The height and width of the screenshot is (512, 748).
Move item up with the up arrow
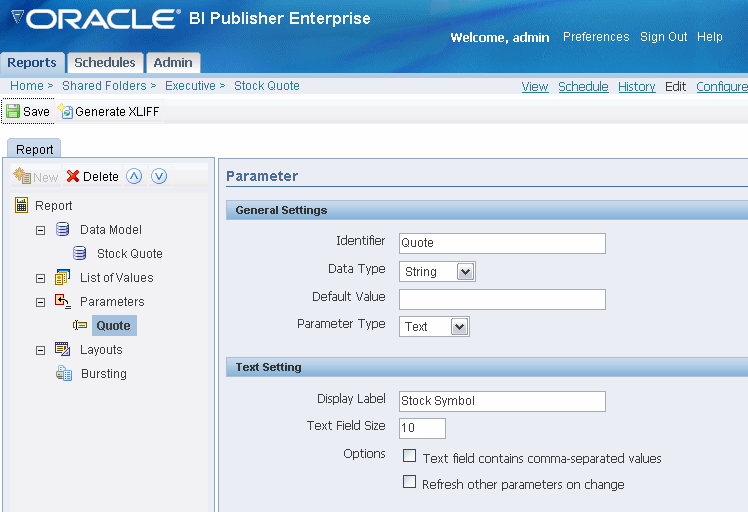pos(134,176)
